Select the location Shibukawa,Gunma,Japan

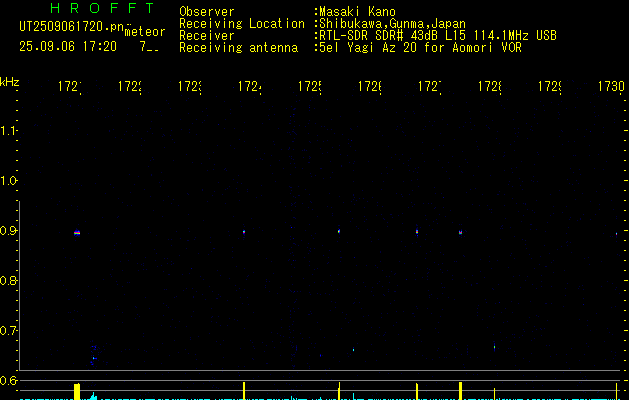click(x=392, y=24)
